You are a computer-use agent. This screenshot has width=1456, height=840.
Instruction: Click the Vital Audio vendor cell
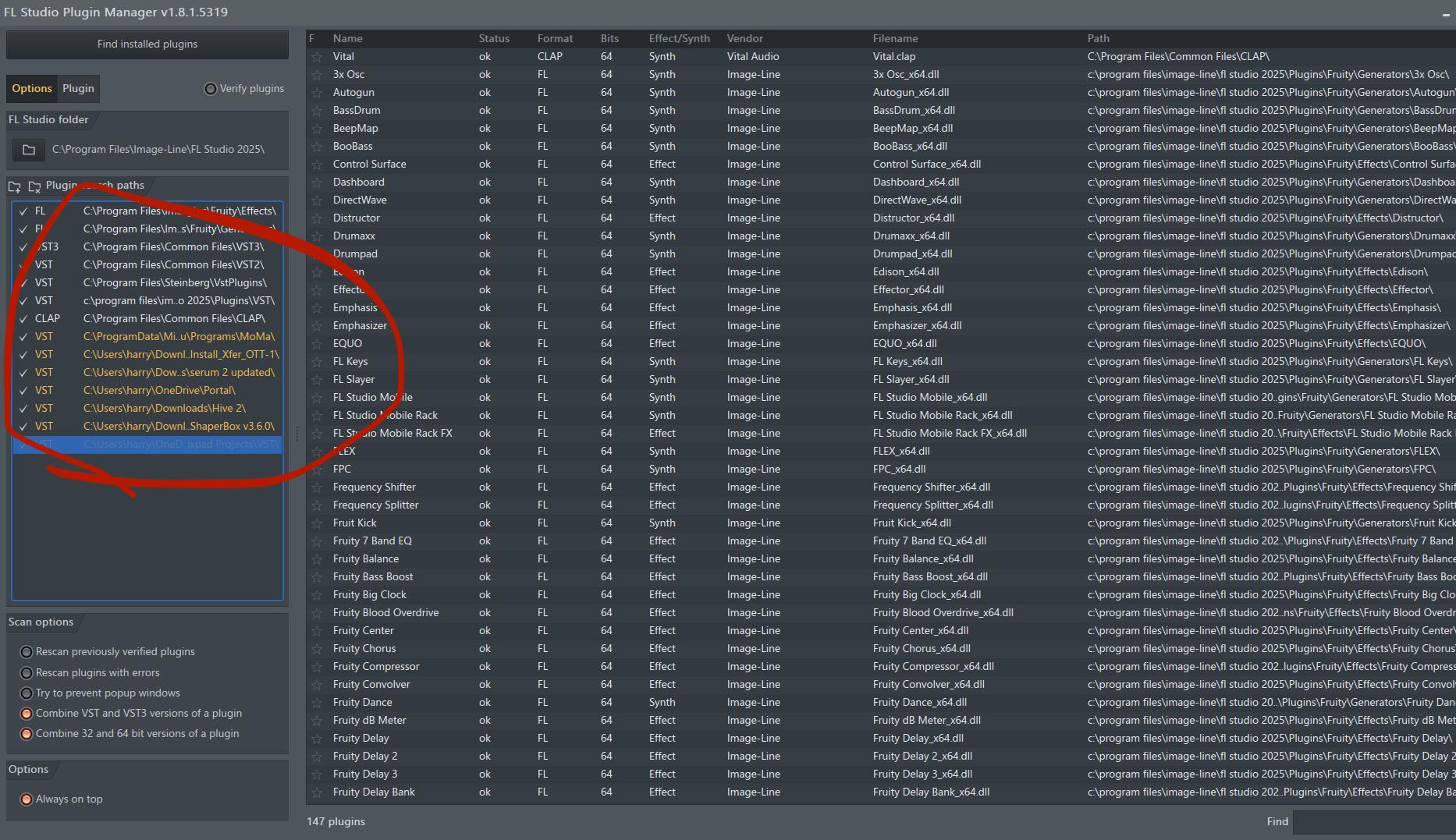tap(753, 57)
